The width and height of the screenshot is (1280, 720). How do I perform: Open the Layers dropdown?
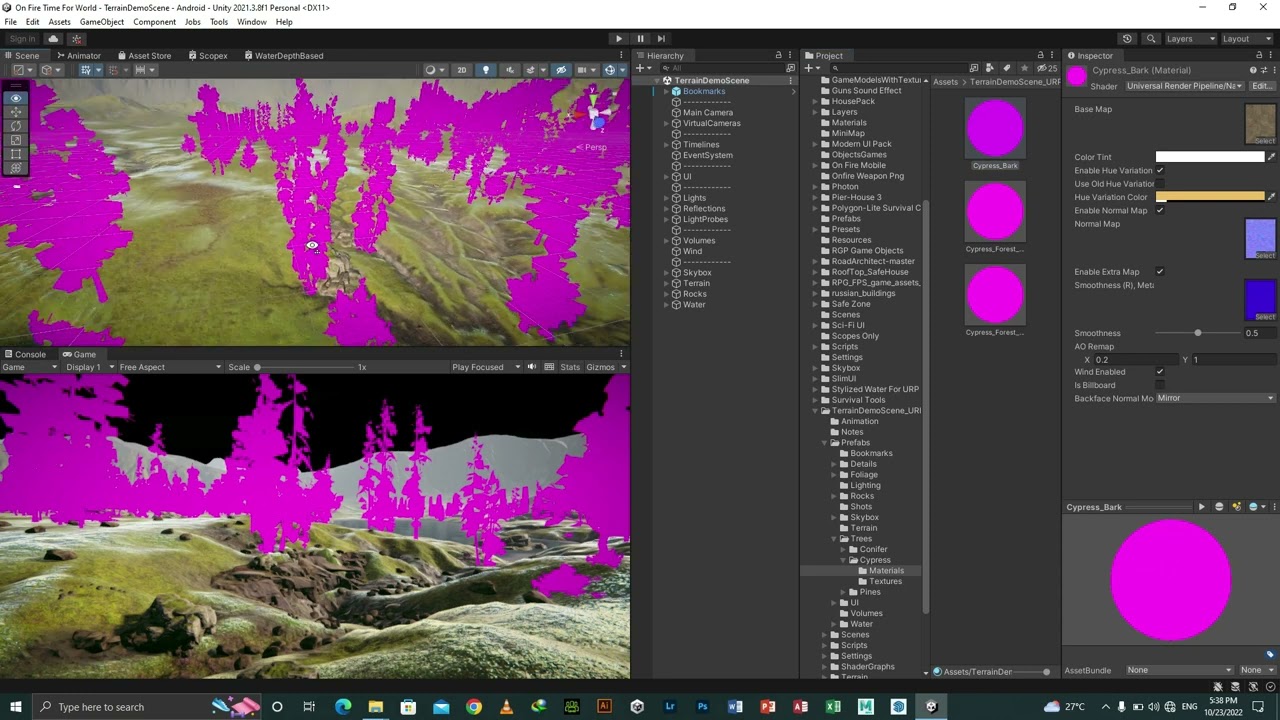pyautogui.click(x=1191, y=38)
